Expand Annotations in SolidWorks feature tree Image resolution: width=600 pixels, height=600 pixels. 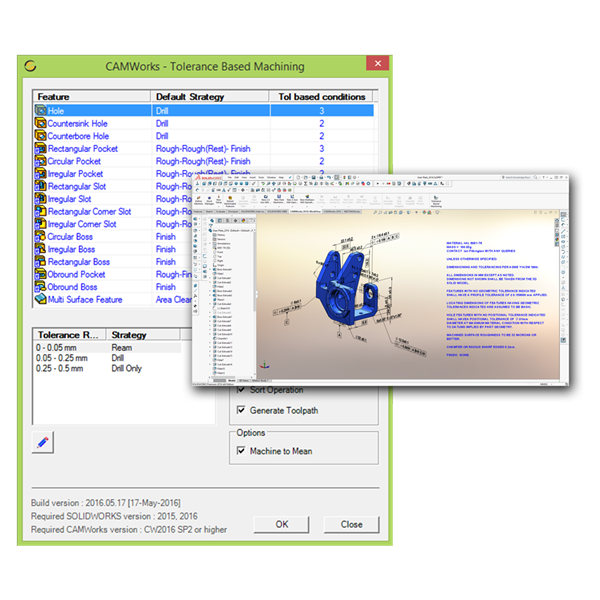tap(210, 243)
